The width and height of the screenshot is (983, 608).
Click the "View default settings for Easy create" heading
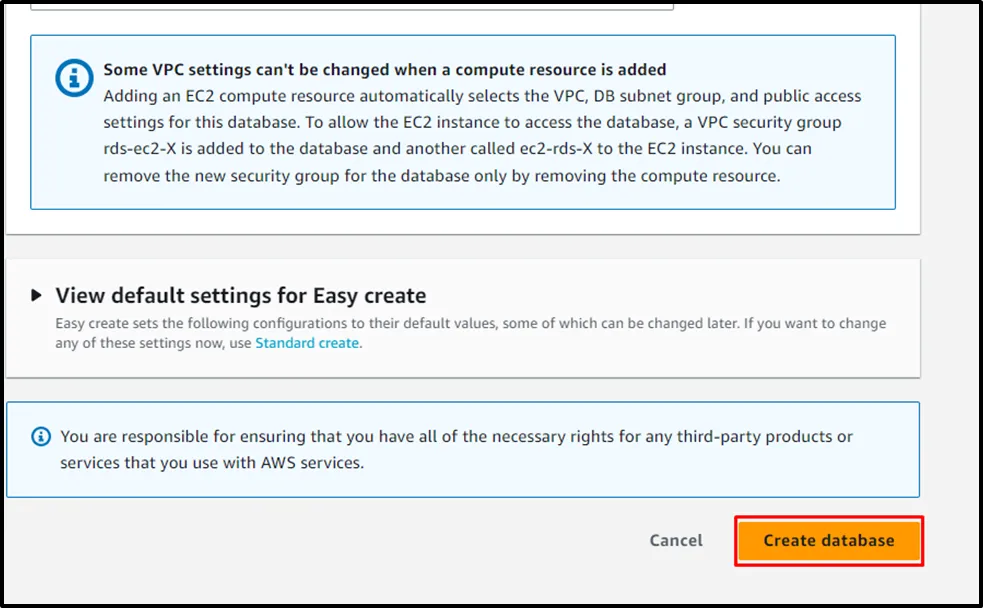(240, 295)
